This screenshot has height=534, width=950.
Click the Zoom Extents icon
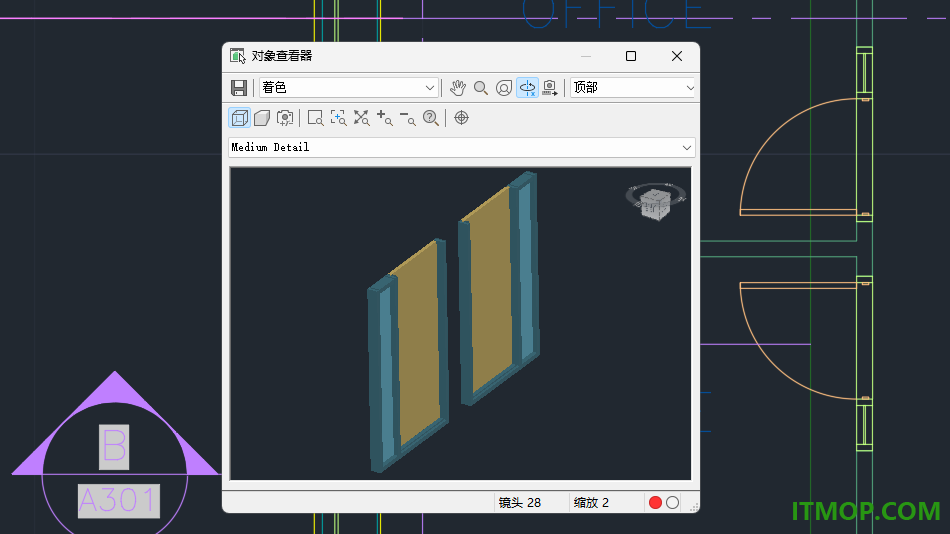coord(361,118)
